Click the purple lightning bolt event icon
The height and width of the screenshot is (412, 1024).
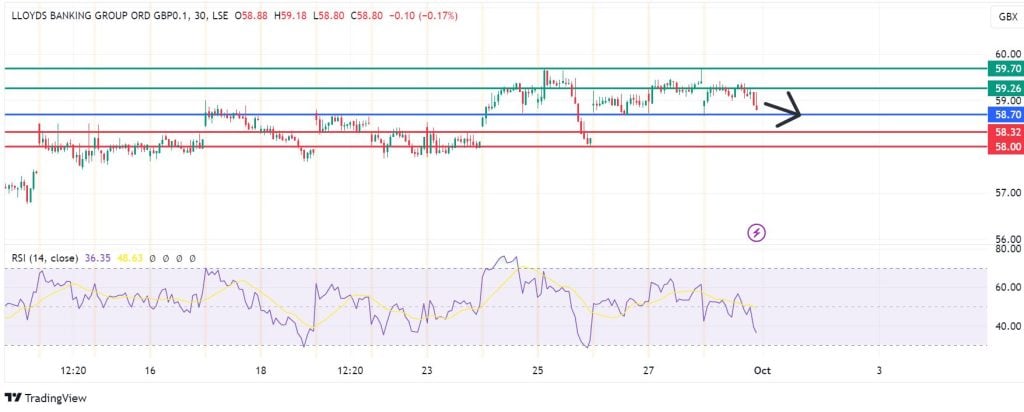[756, 232]
